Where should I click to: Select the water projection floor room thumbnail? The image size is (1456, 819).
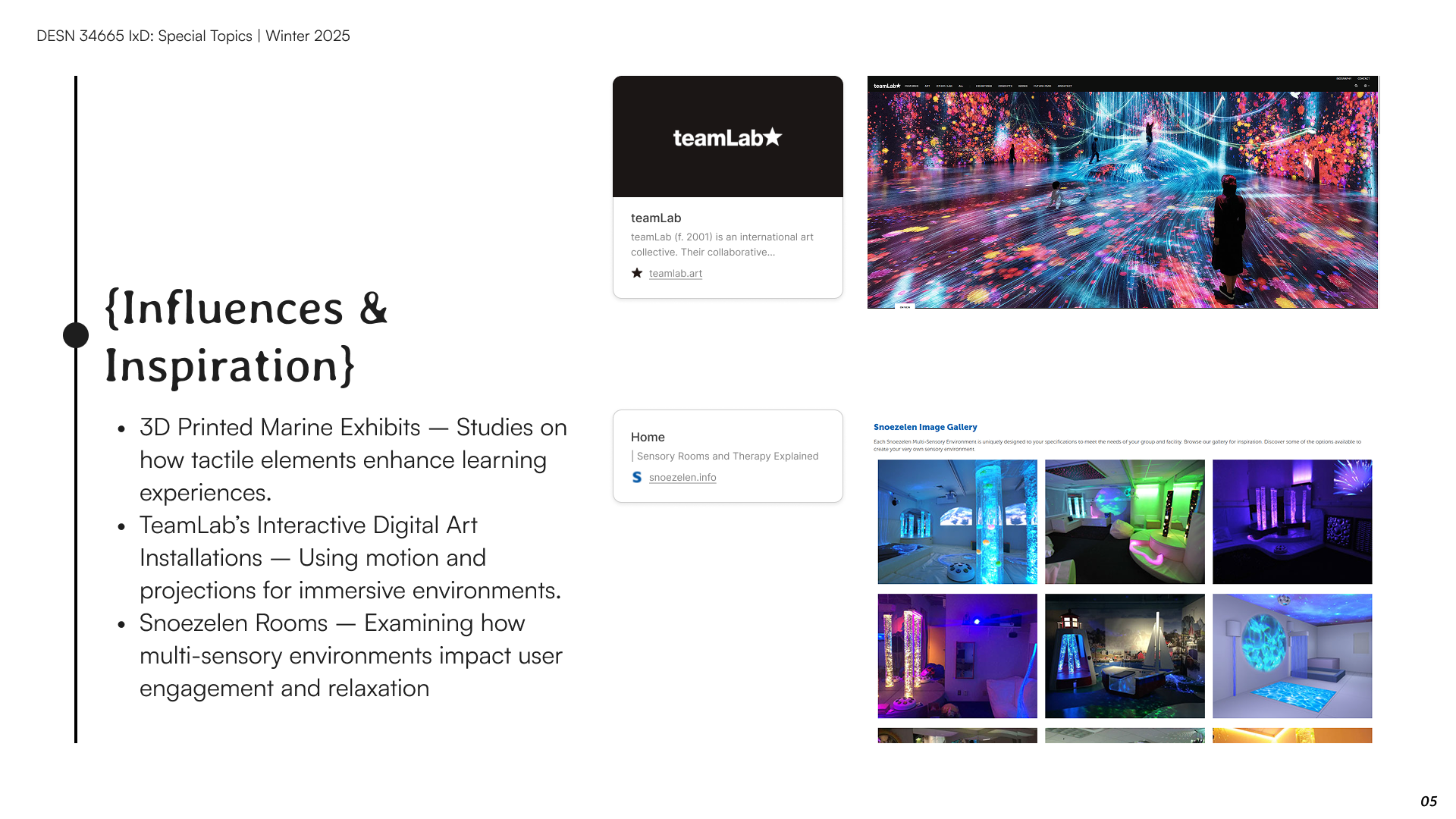(1292, 656)
